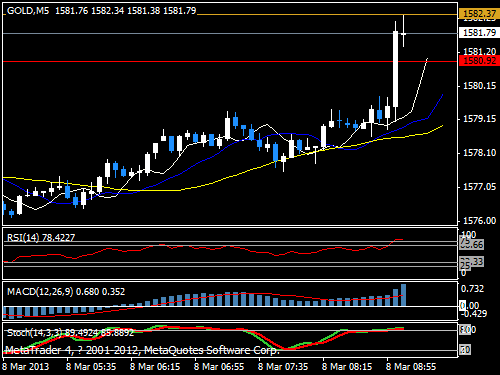Screen dimensions: 500x375
Task: Click the current price label 1581.79
Action: click(x=479, y=33)
